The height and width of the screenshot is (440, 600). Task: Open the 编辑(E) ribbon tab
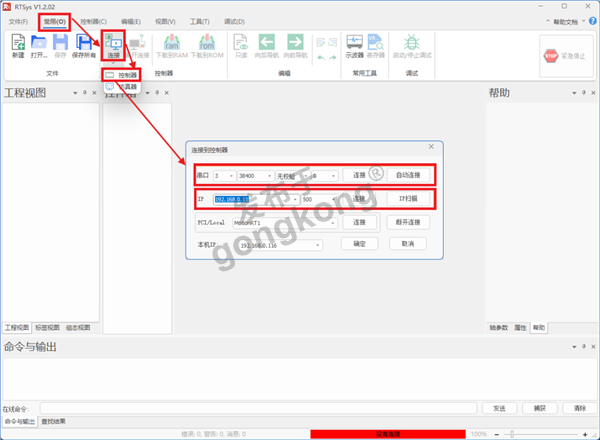[131, 21]
